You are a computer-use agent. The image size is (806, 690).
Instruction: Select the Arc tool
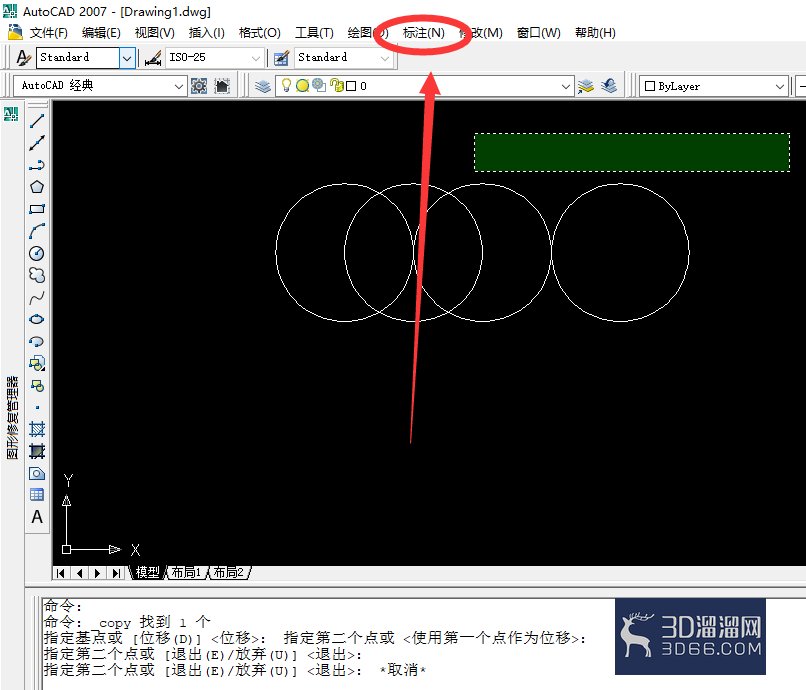[x=37, y=231]
